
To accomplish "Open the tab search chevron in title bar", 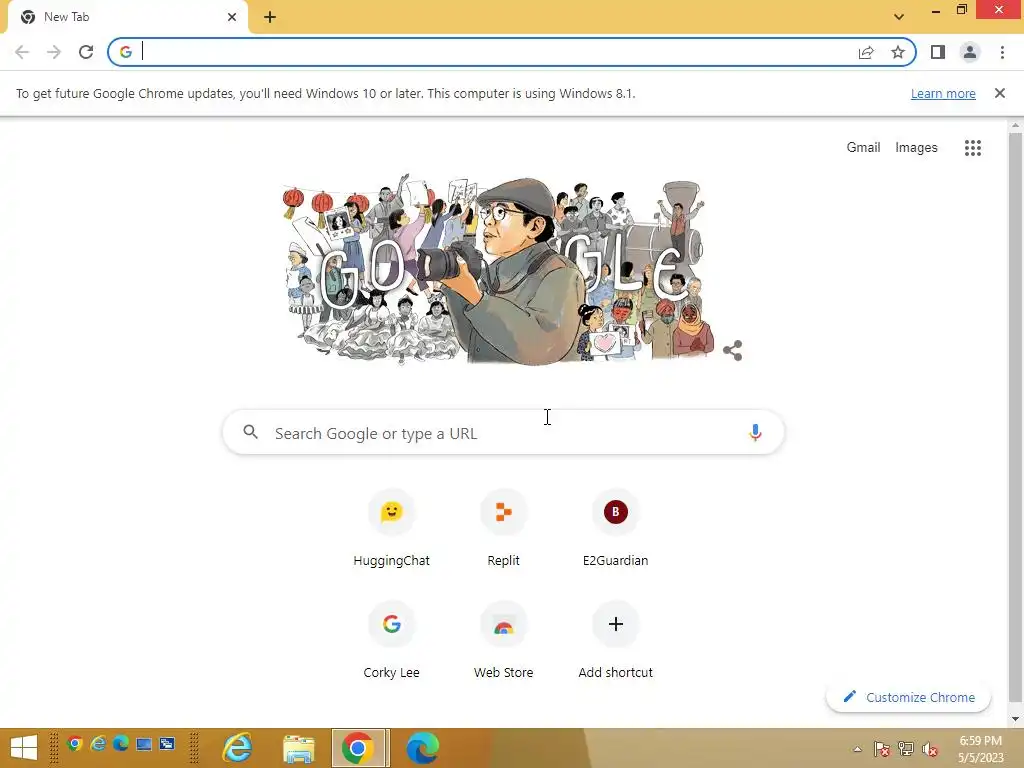I will 899,17.
